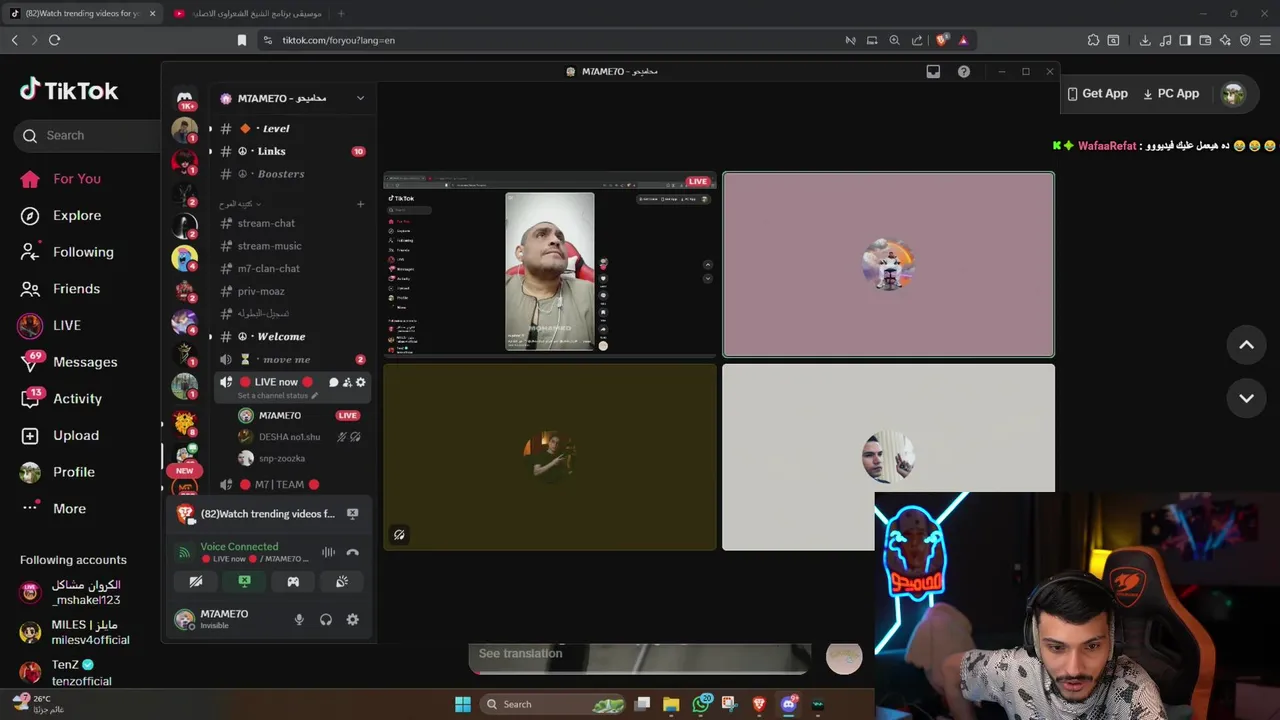Open Discord inbox icon
This screenshot has height=720, width=1280.
click(933, 72)
